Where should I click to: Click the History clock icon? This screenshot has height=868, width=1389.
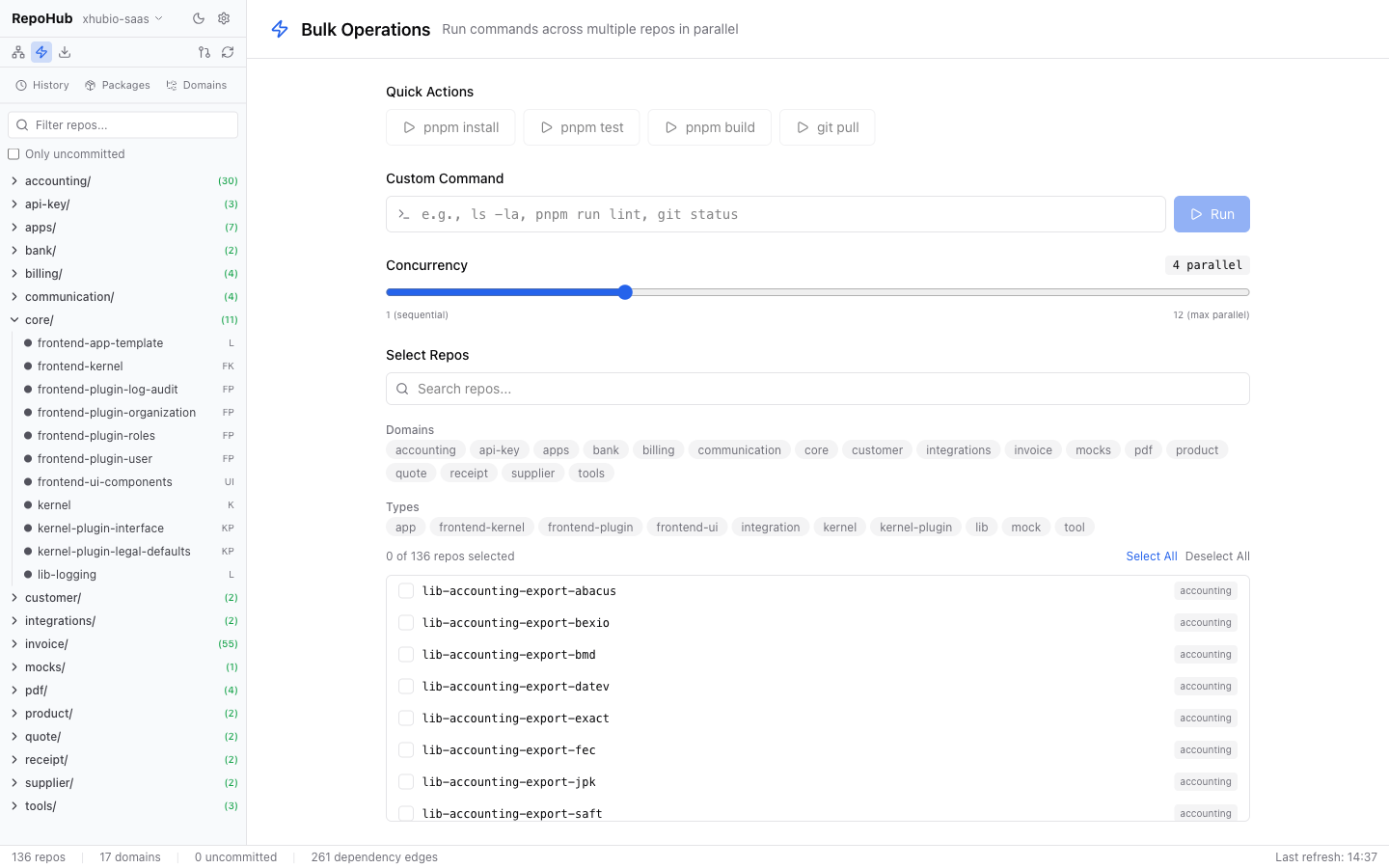pos(21,85)
